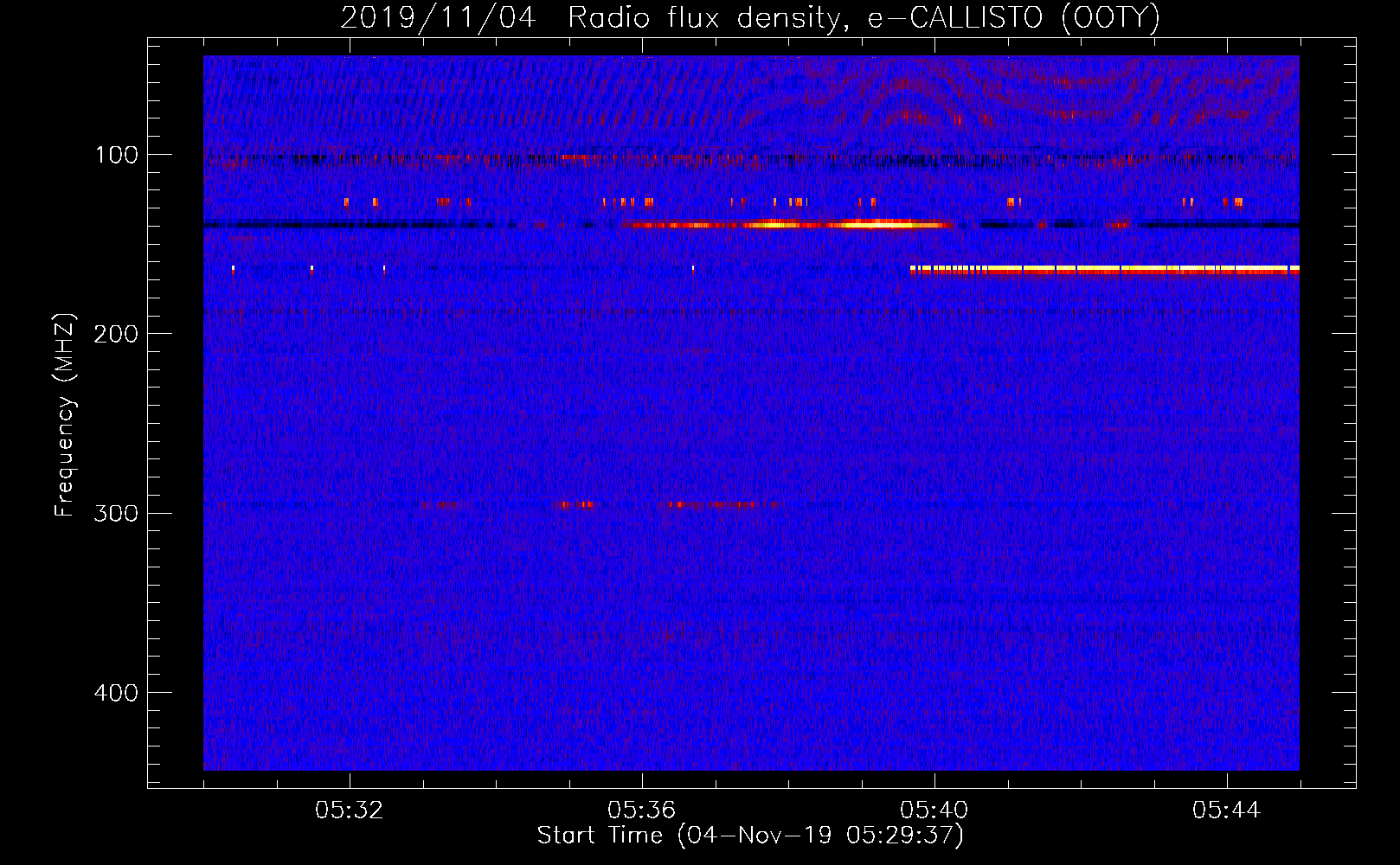Click the white-red emission band near 165 MHz
Viewport: 1400px width, 865px height.
click(1105, 270)
